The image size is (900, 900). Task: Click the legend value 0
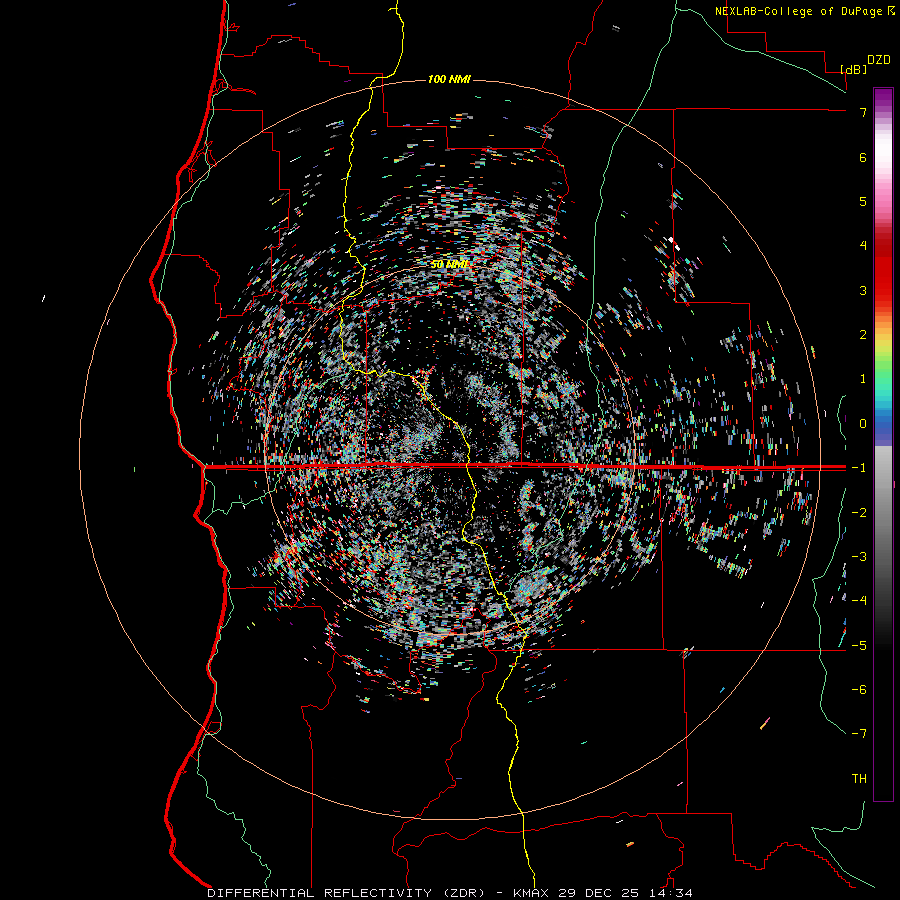pyautogui.click(x=863, y=424)
